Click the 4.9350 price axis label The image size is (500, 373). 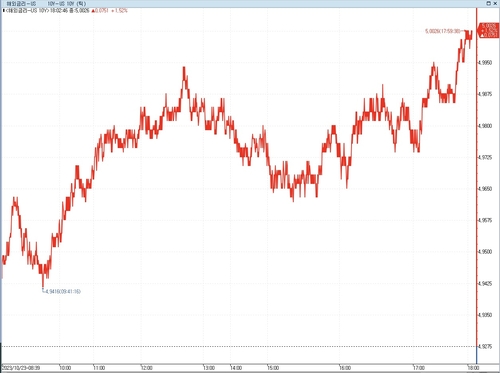point(485,315)
